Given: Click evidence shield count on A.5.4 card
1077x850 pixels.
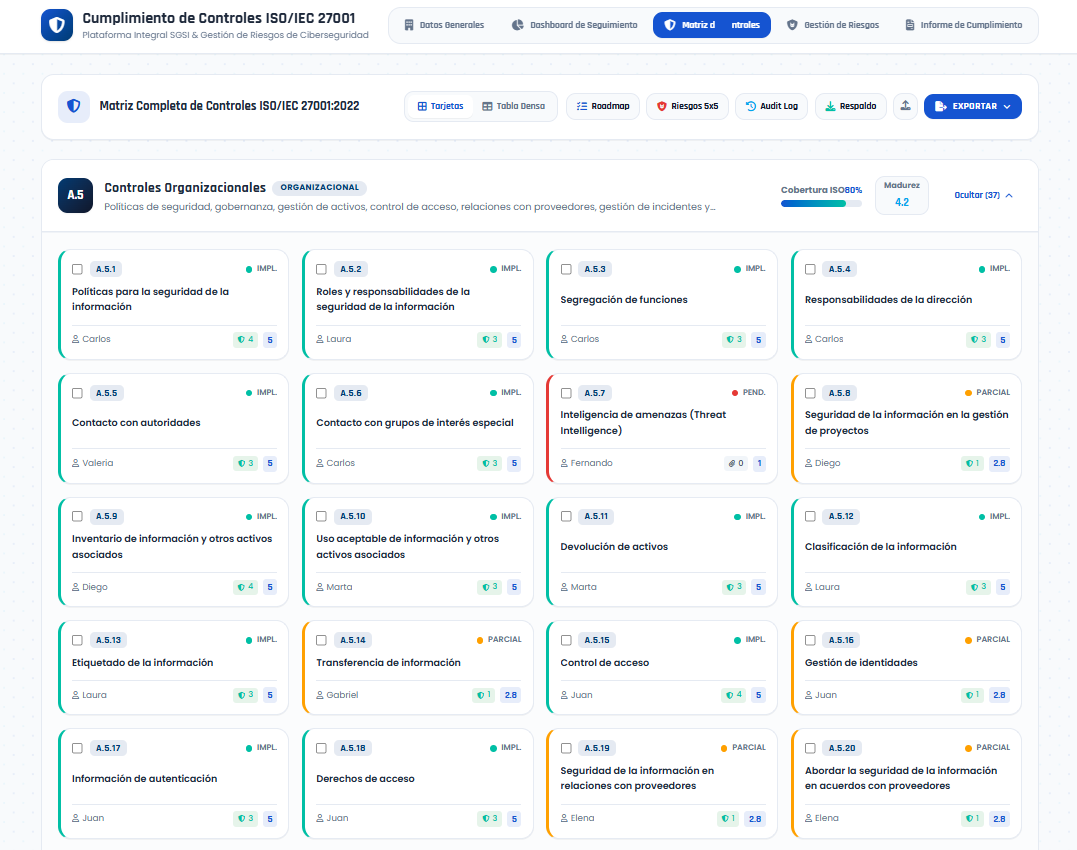Looking at the screenshot, I should point(978,339).
